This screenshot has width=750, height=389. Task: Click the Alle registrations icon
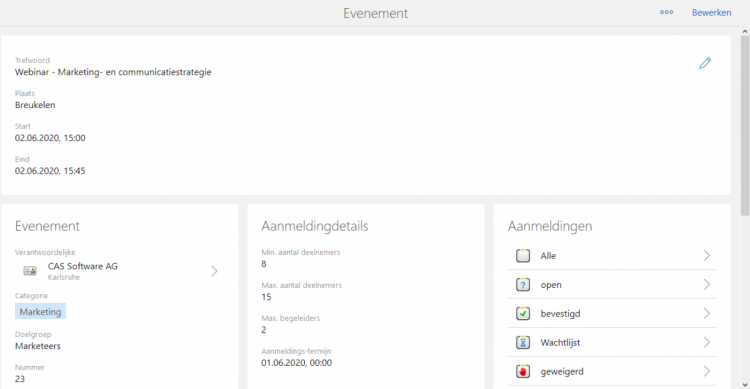click(523, 256)
